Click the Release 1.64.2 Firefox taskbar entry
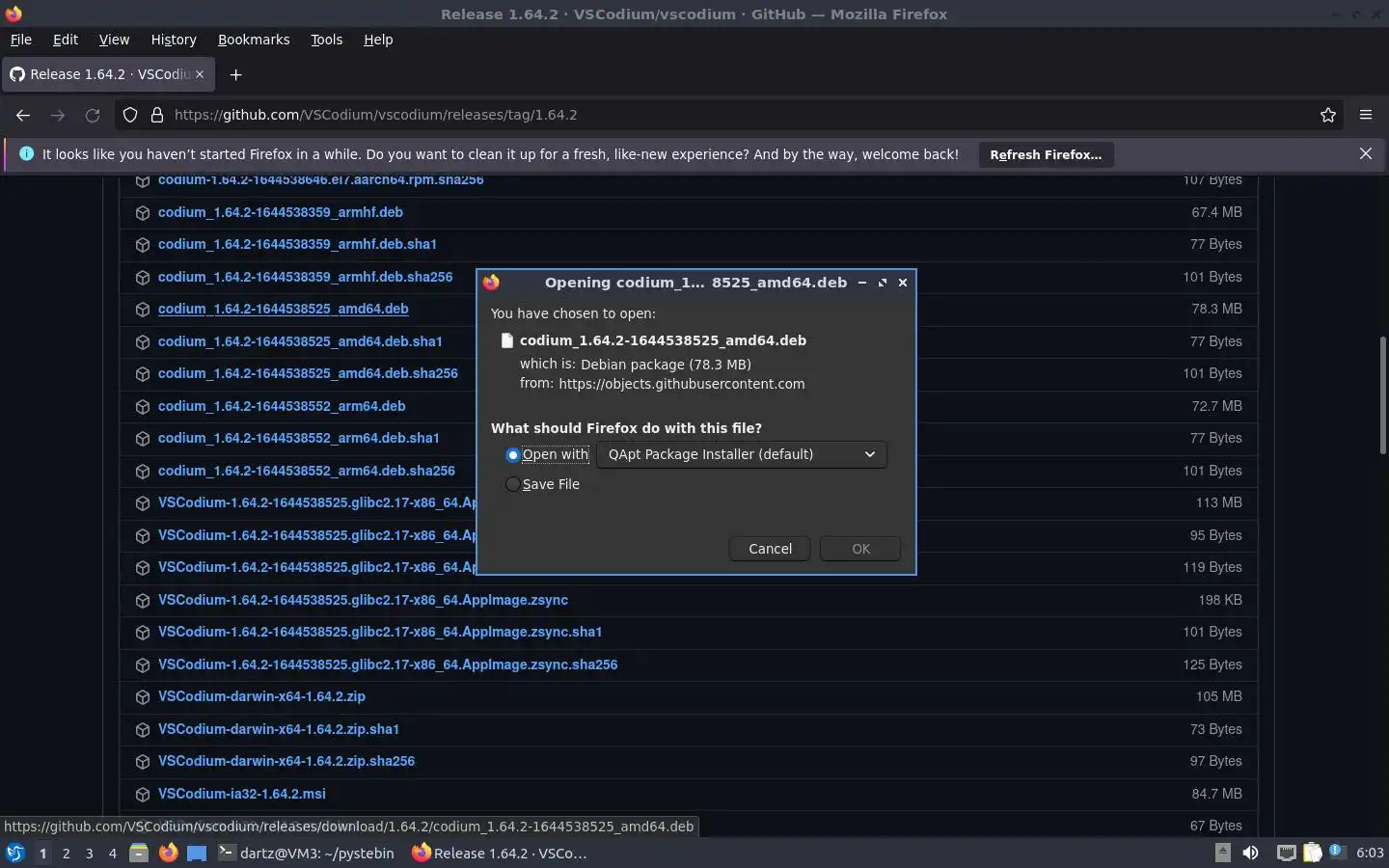This screenshot has width=1389, height=868. tap(500, 853)
